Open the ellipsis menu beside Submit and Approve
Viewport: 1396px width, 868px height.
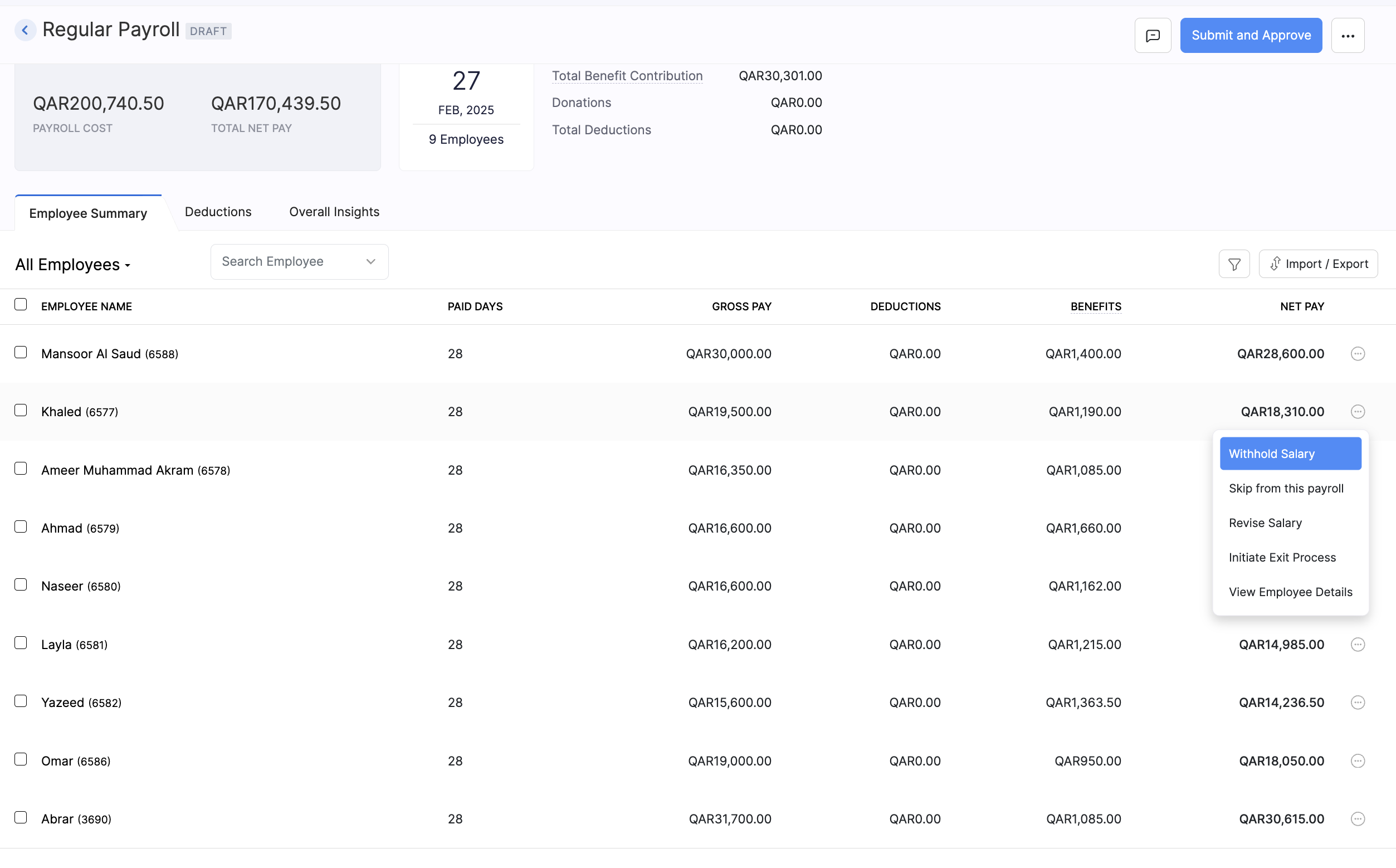(1348, 35)
